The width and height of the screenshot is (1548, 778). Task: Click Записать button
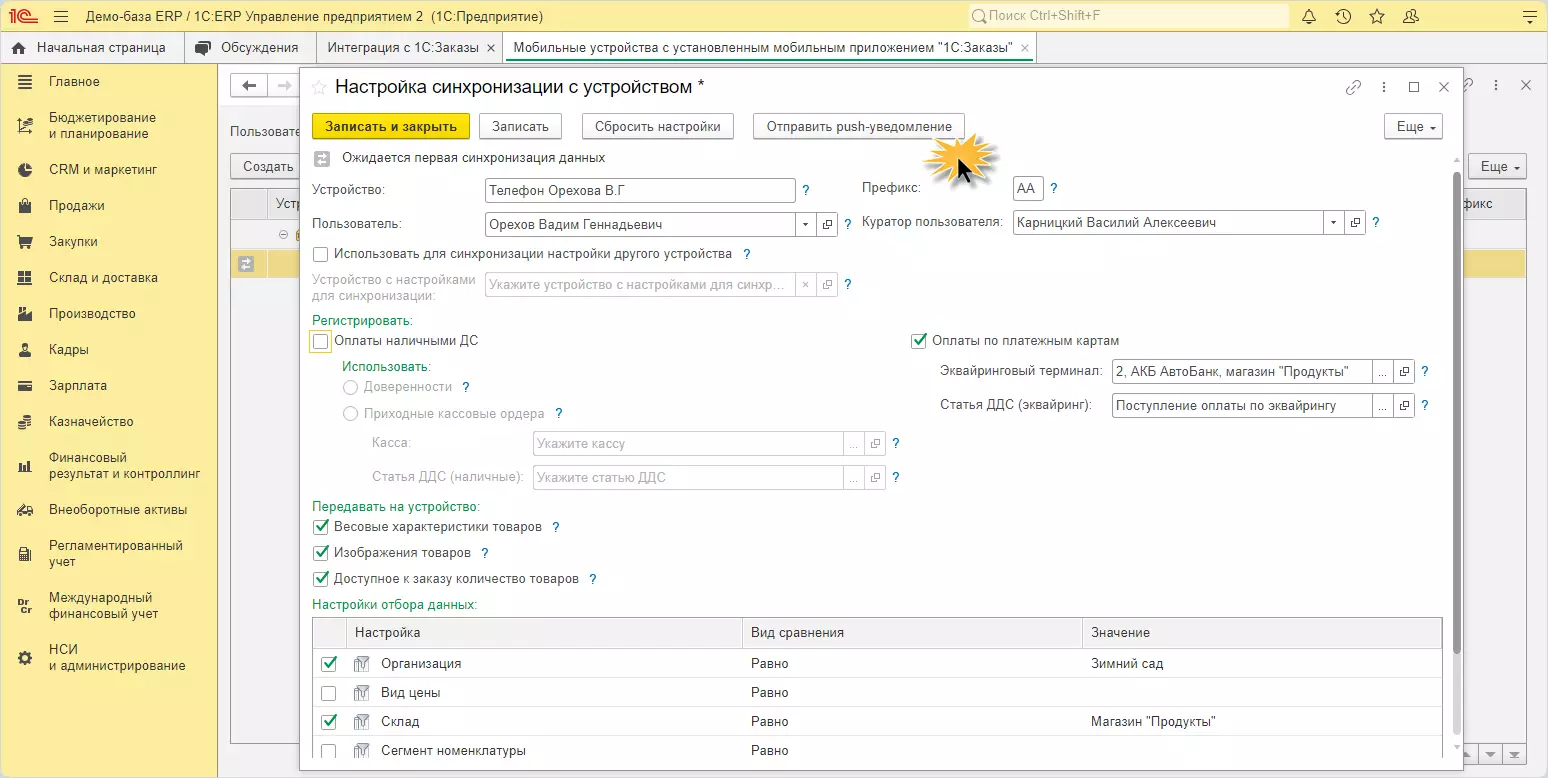(x=520, y=127)
